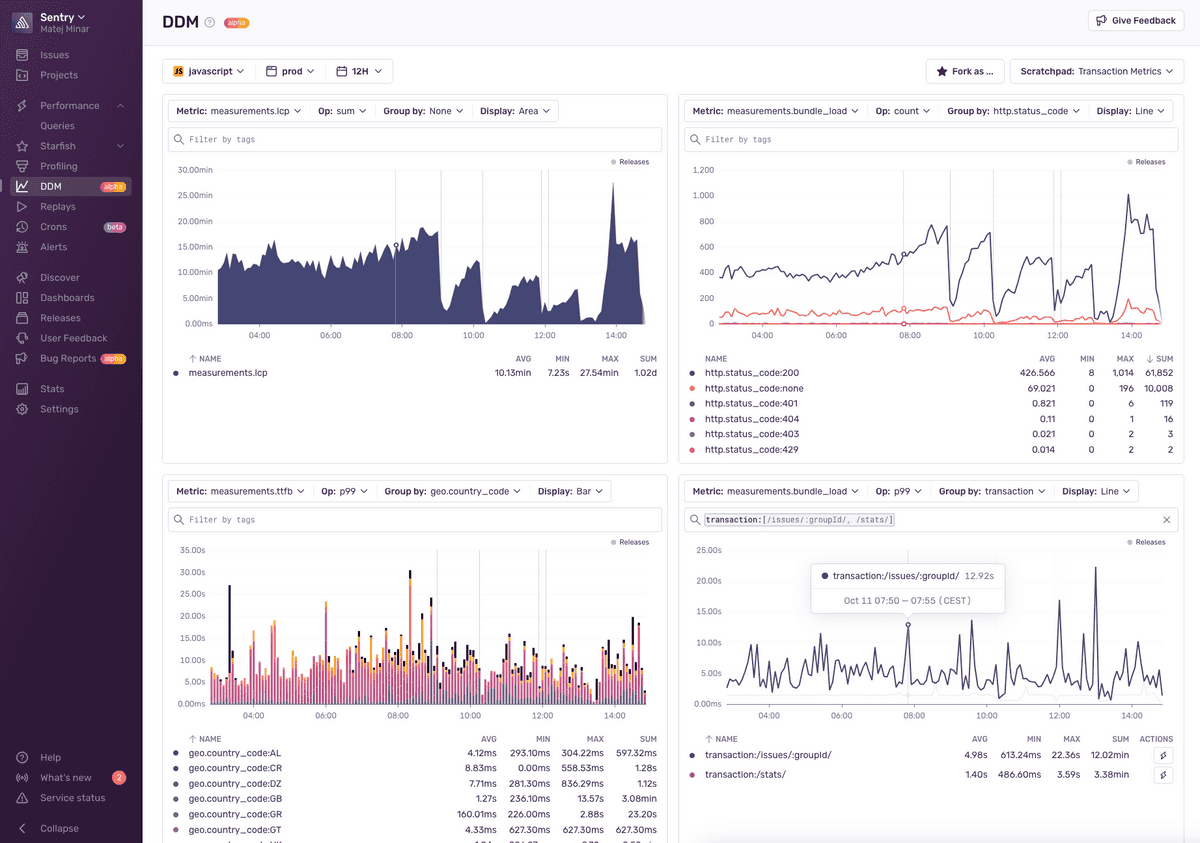Open Metric: measurements.lcp dropdown
This screenshot has width=1200, height=843.
pyautogui.click(x=238, y=111)
